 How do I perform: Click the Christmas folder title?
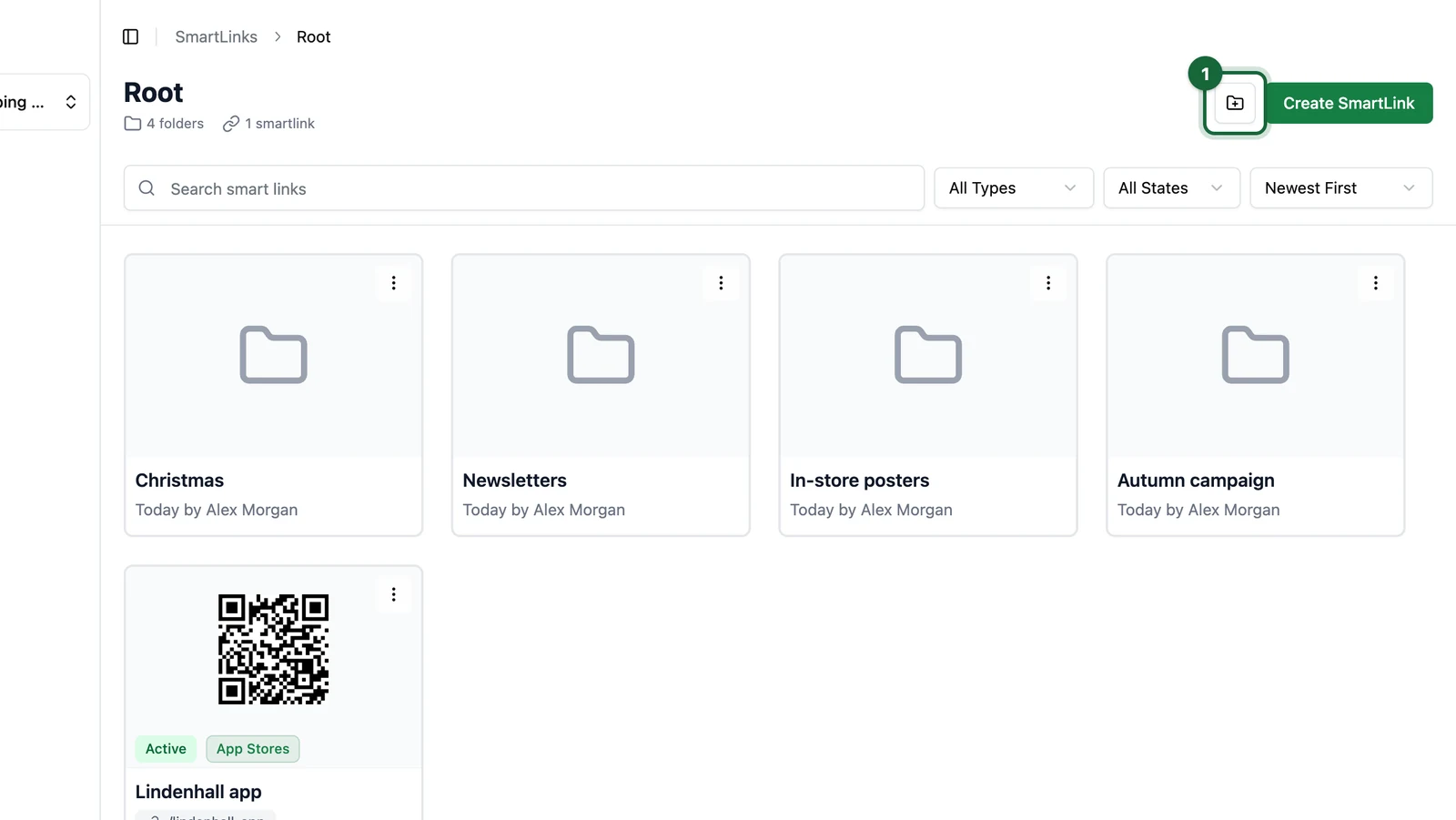[x=179, y=481]
